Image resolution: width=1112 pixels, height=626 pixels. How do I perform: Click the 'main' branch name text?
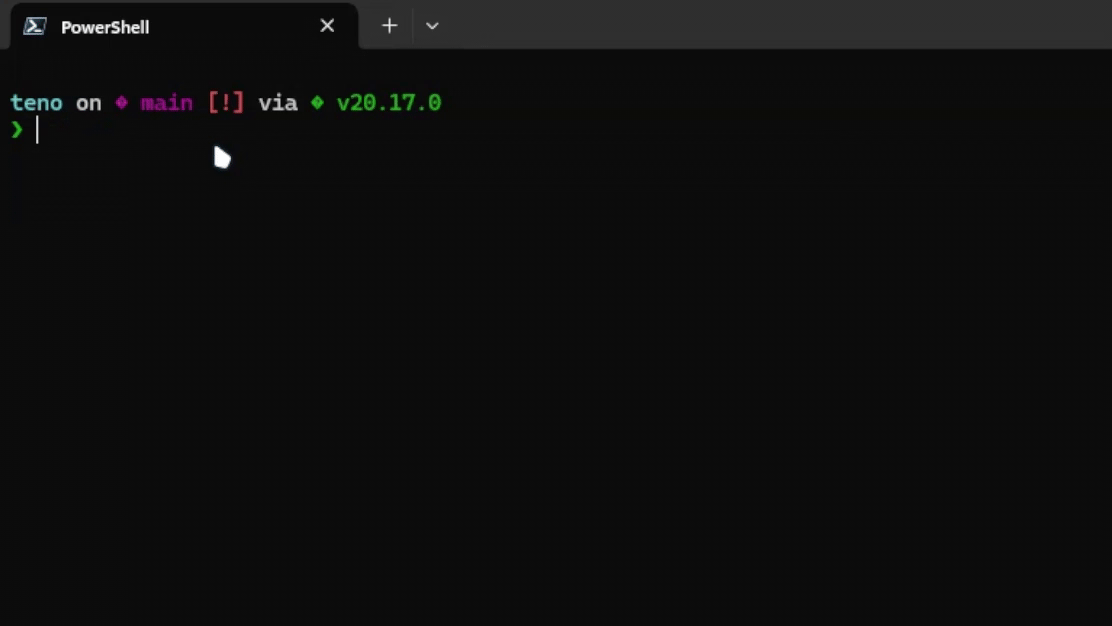point(167,104)
